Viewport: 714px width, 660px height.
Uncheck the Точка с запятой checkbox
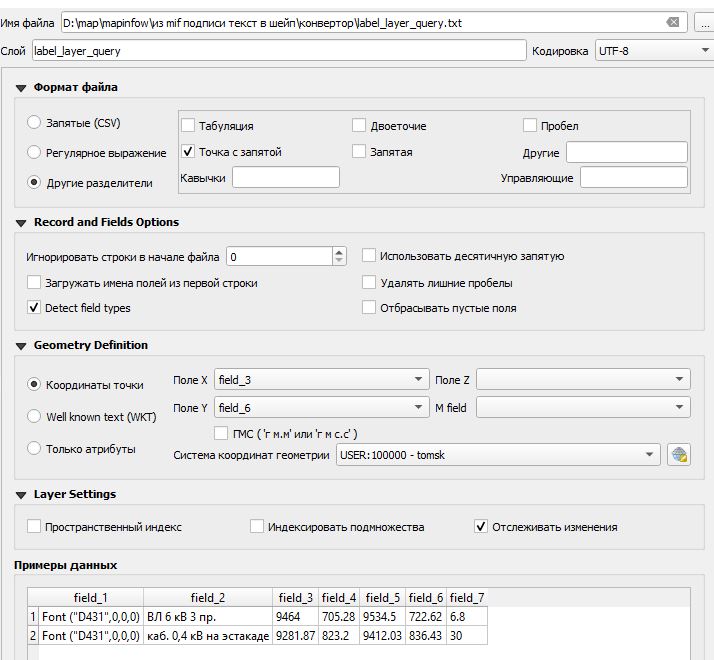point(188,152)
